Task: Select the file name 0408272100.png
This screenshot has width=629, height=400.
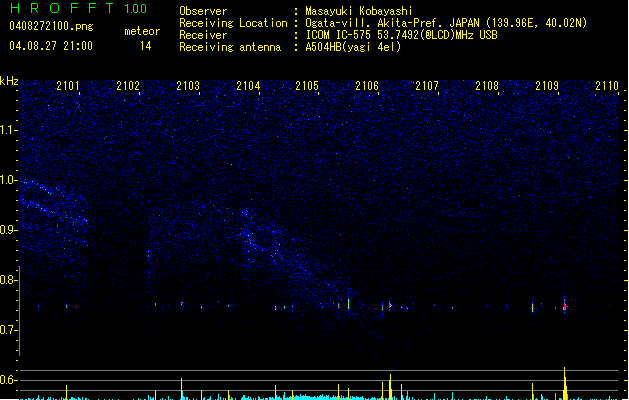Action: 51,26
